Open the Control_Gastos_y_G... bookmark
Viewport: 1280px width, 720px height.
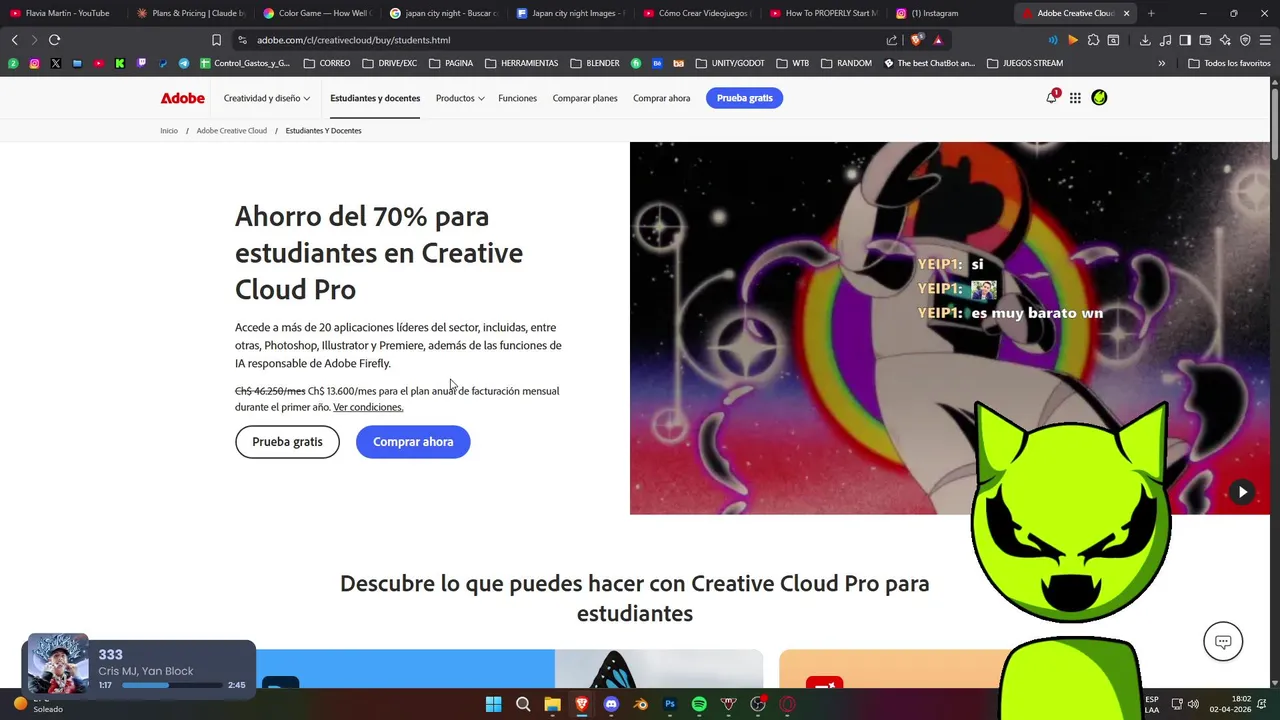245,63
